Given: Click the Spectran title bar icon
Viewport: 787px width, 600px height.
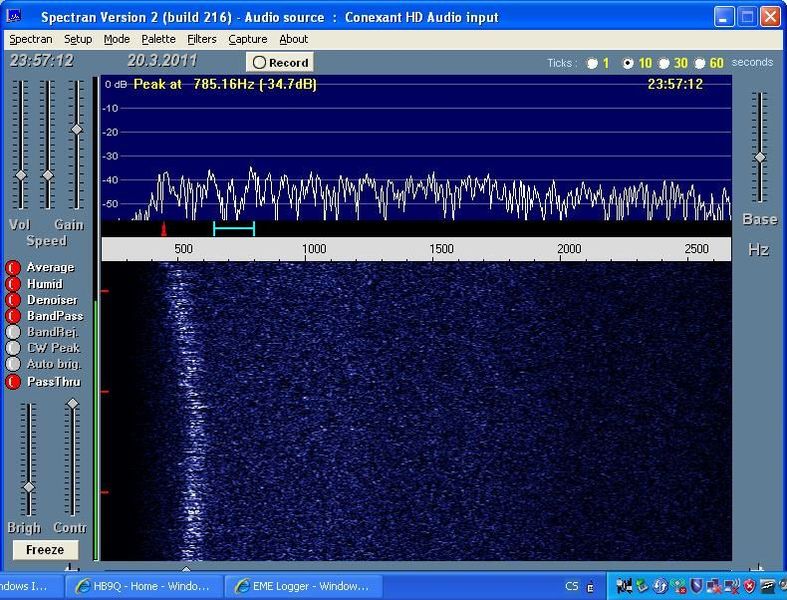Looking at the screenshot, I should click(x=14, y=16).
